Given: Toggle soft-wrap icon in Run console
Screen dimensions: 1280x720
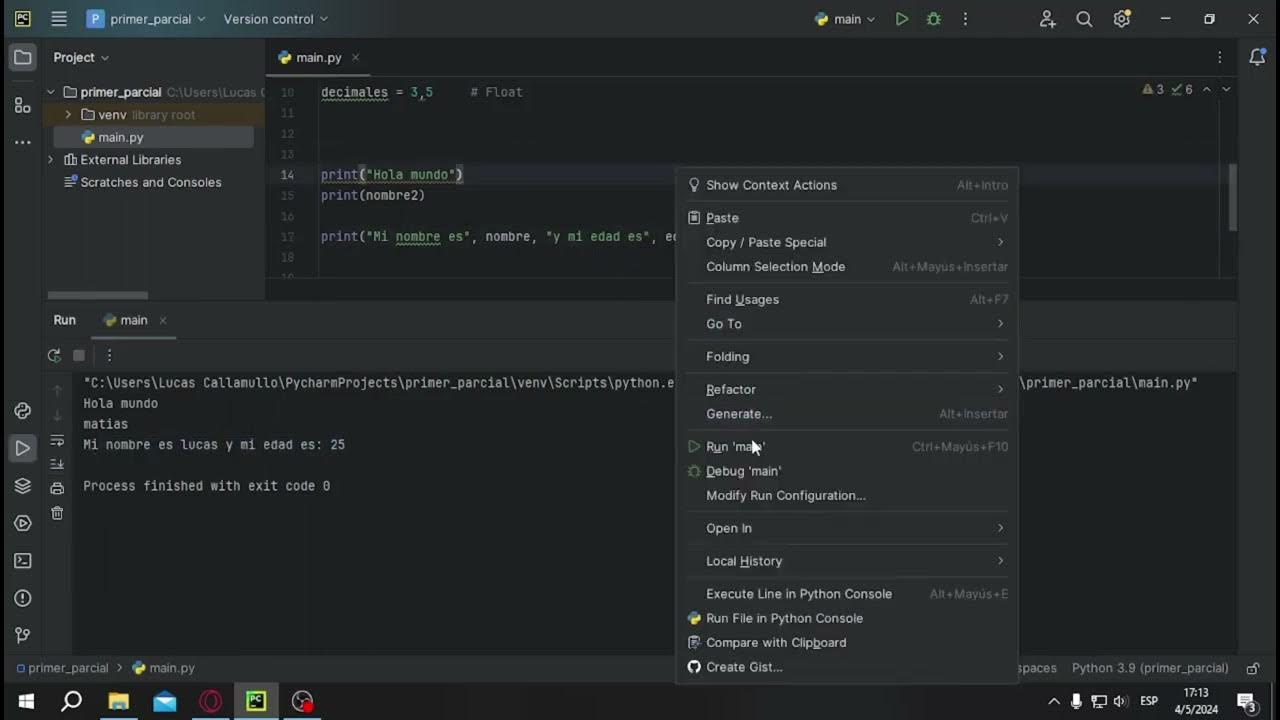Looking at the screenshot, I should click(57, 441).
